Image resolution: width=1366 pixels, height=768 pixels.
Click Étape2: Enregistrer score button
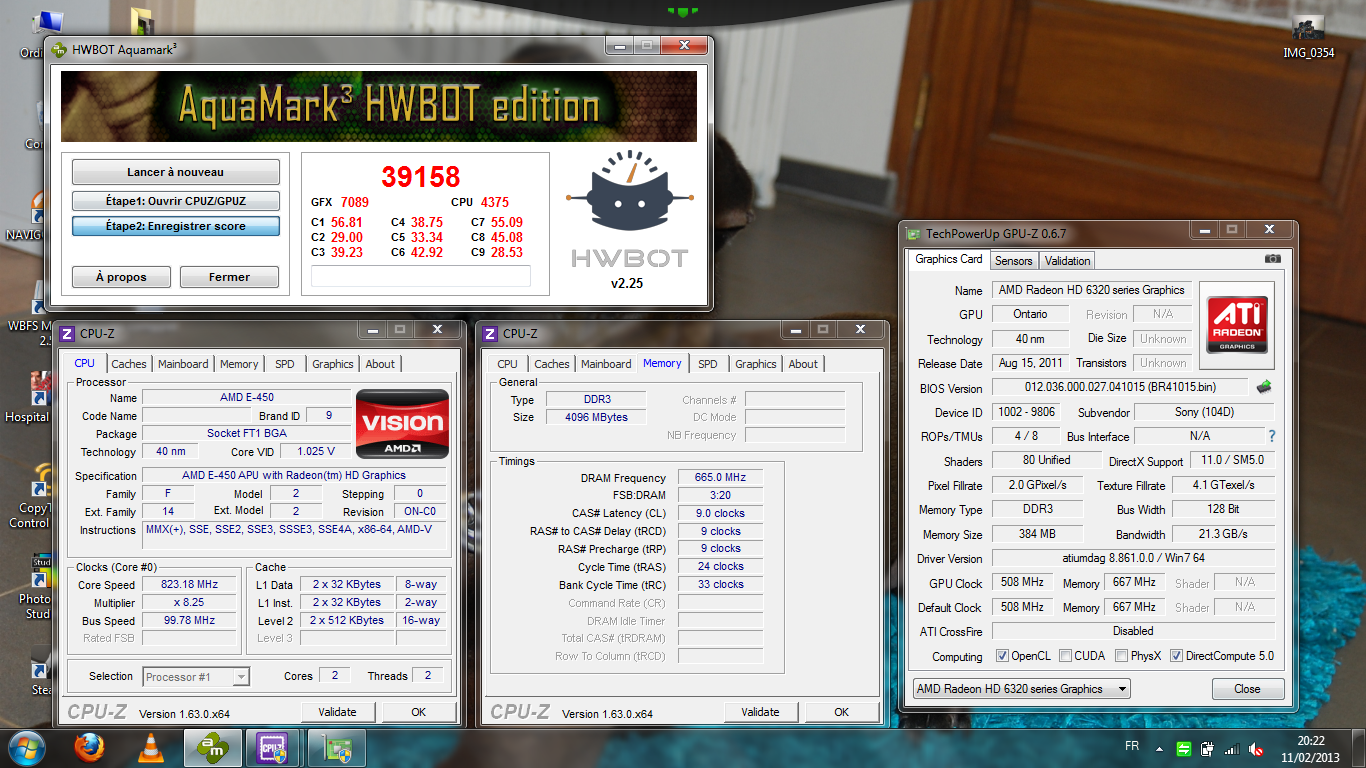176,226
